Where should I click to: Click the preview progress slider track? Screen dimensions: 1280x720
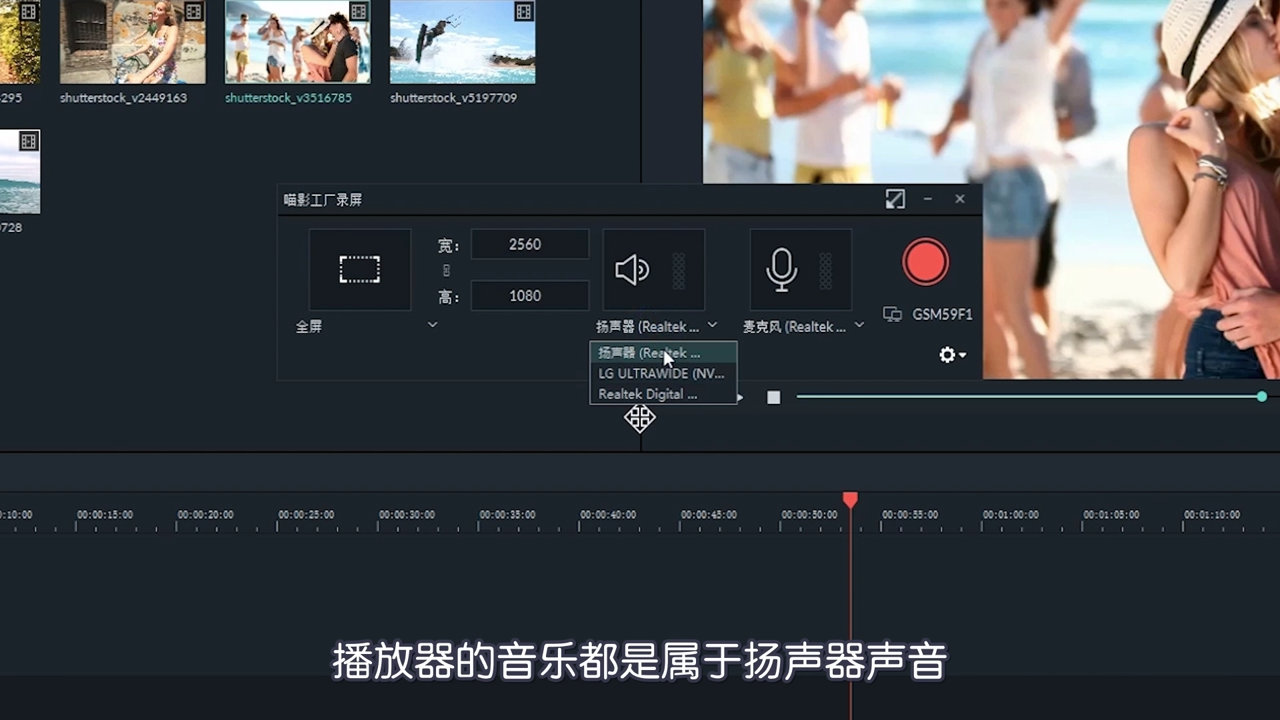click(x=1028, y=397)
